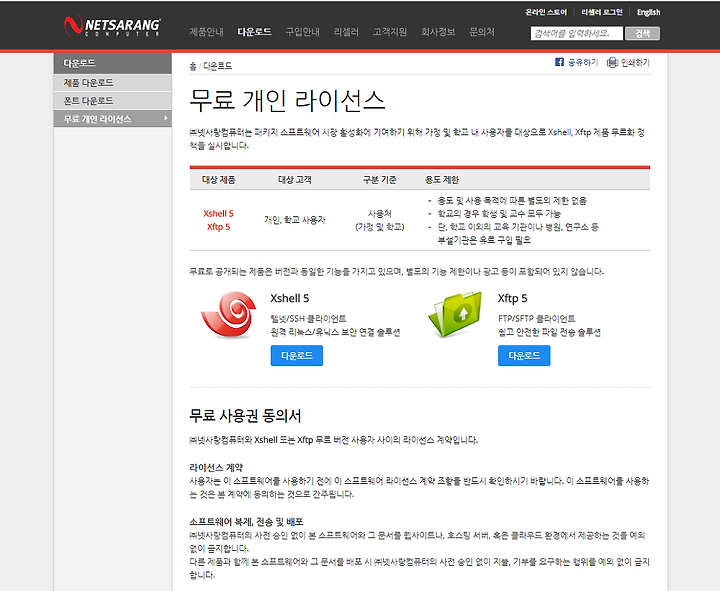
Task: Open the 구입안내 menu
Action: pyautogui.click(x=303, y=32)
